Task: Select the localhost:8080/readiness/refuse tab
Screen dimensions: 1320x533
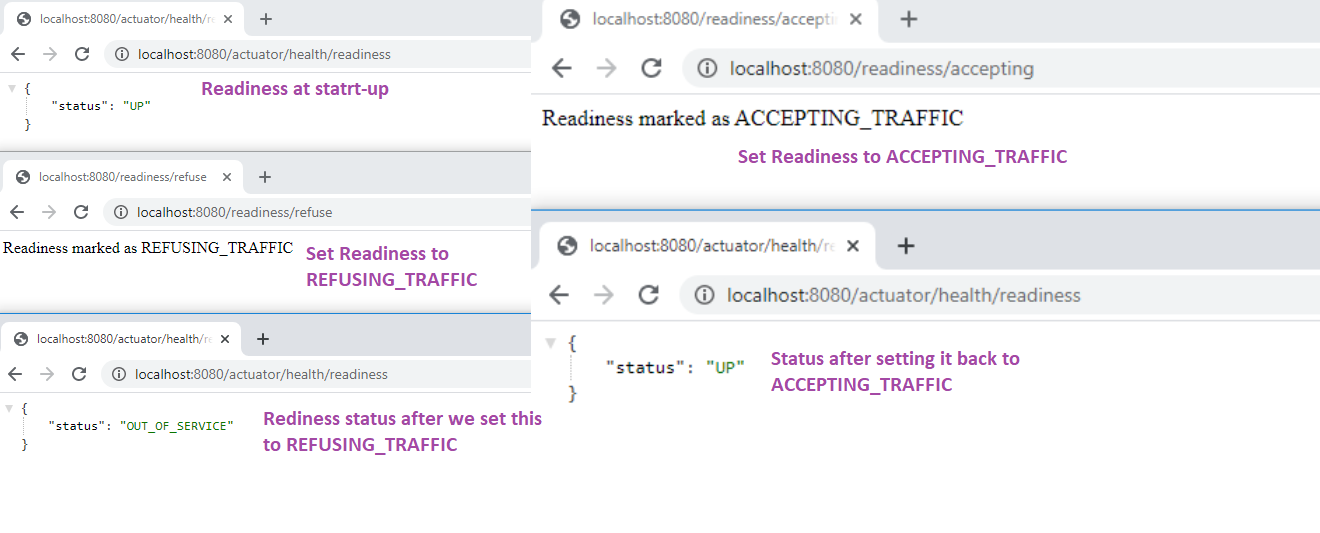Action: coord(122,177)
